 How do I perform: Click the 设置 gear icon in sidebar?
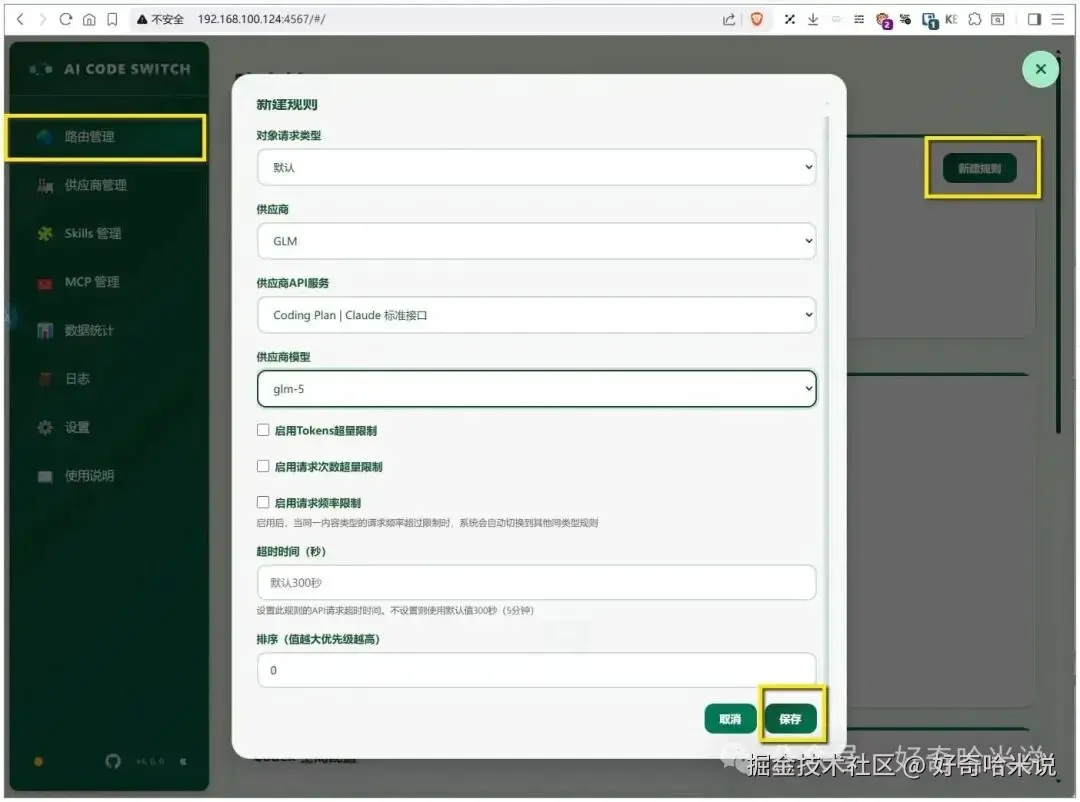[45, 428]
